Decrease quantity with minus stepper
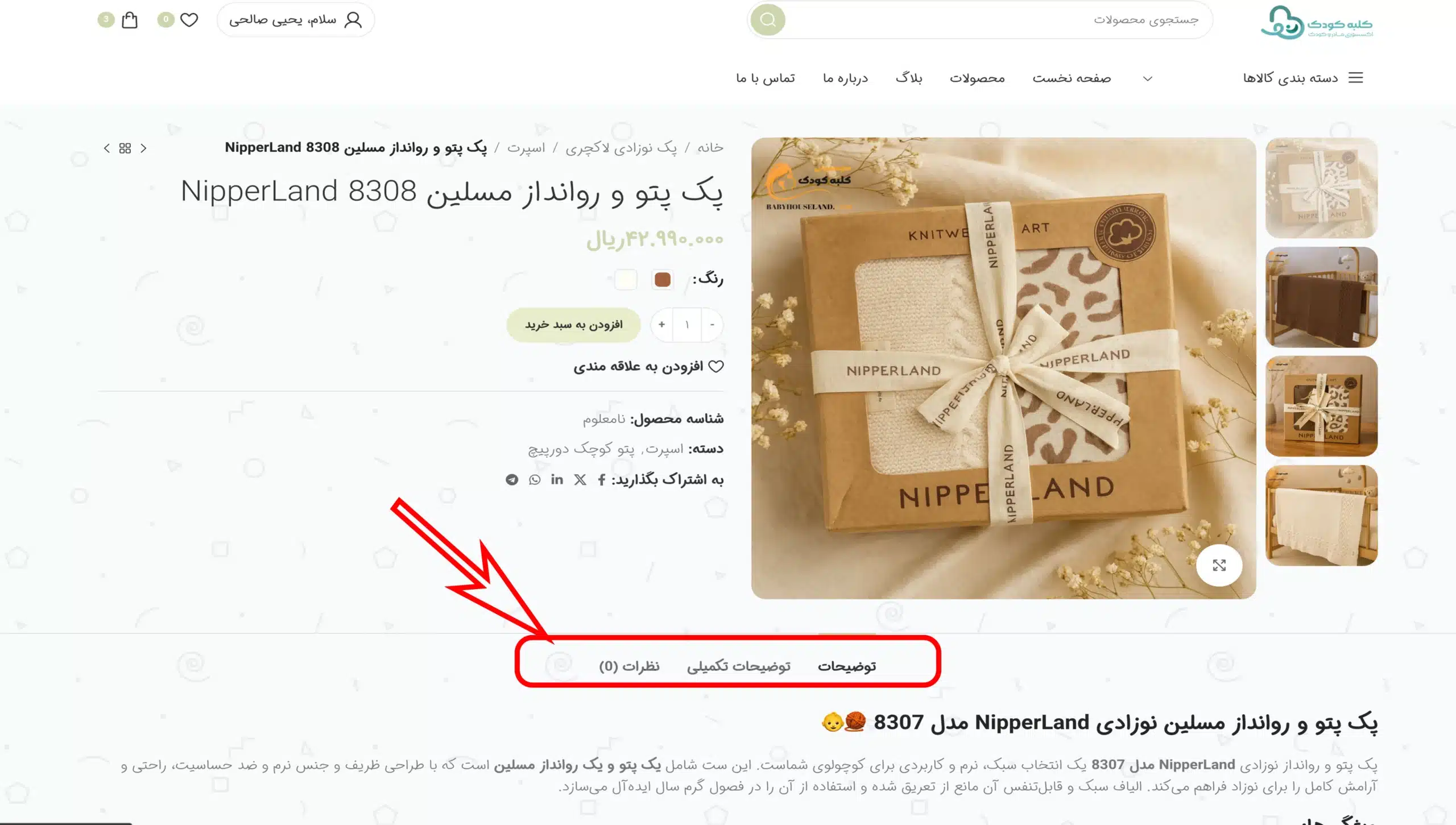The image size is (1456, 825). click(712, 325)
